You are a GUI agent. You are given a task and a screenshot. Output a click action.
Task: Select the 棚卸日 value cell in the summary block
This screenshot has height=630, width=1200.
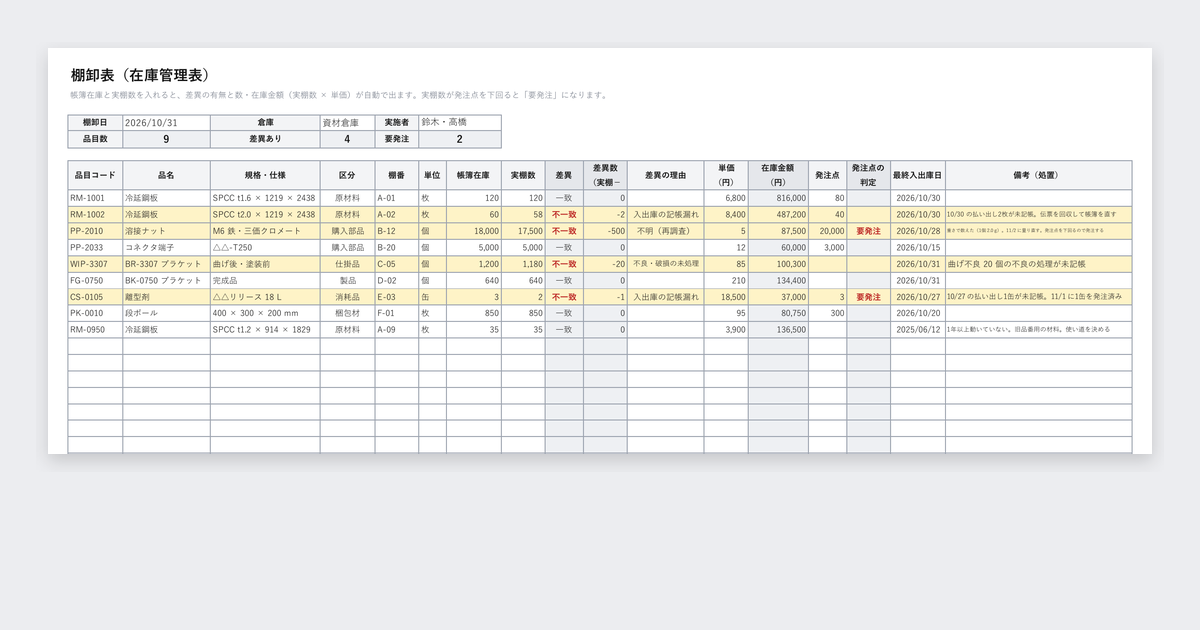click(x=165, y=123)
